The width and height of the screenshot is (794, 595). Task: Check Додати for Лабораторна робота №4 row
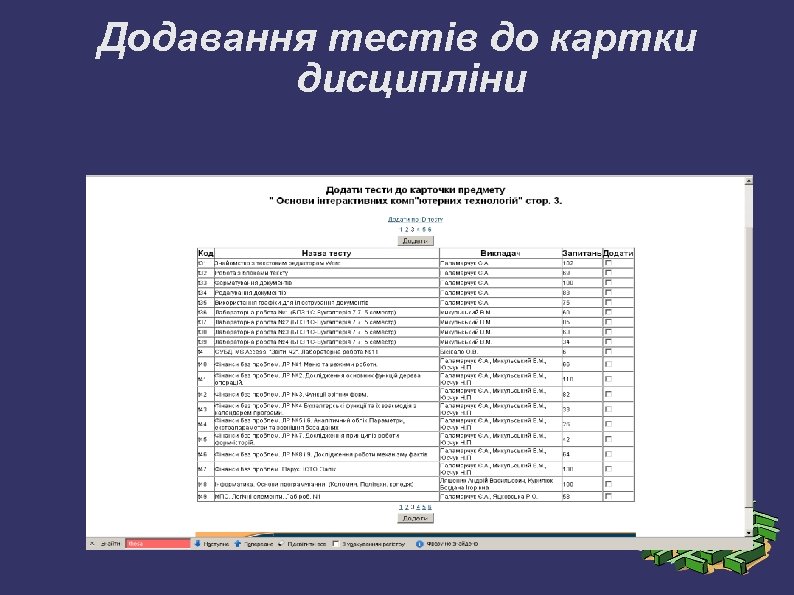[608, 342]
